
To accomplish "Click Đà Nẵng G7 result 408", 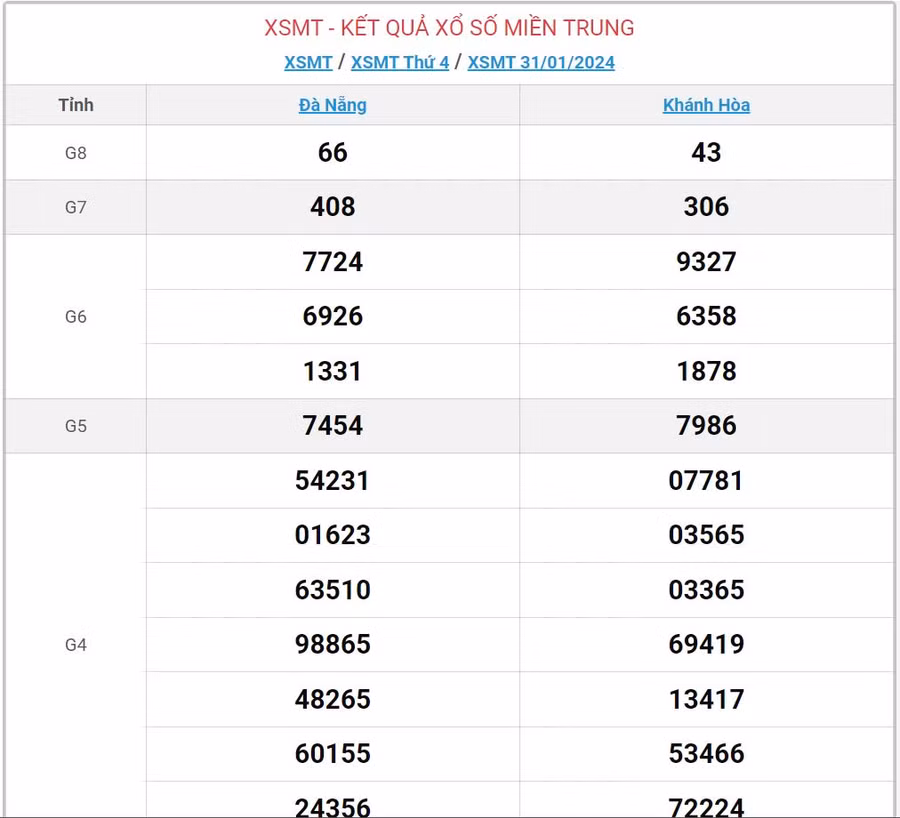I will point(333,207).
